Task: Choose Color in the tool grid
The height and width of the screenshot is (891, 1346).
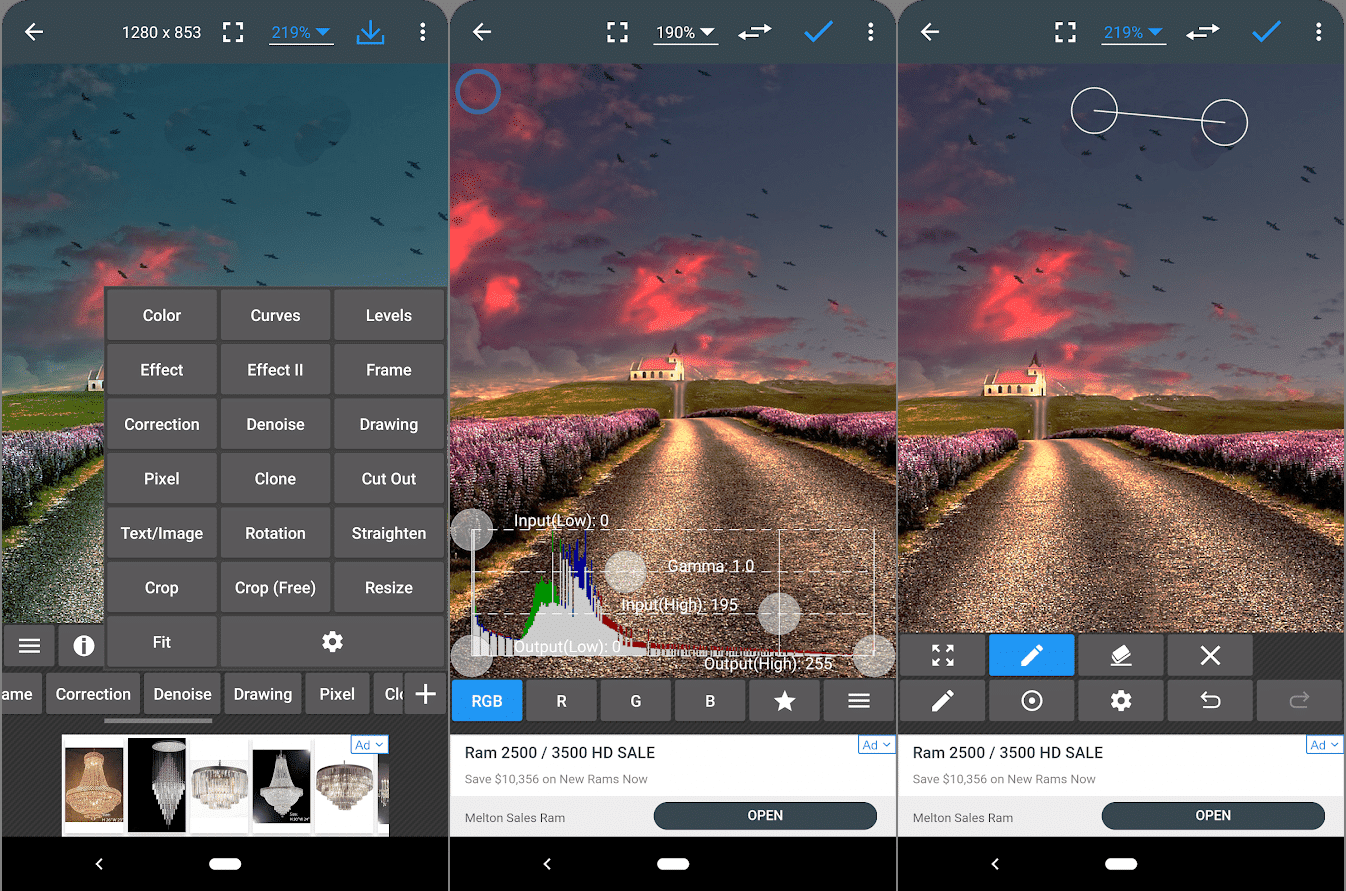Action: (162, 315)
